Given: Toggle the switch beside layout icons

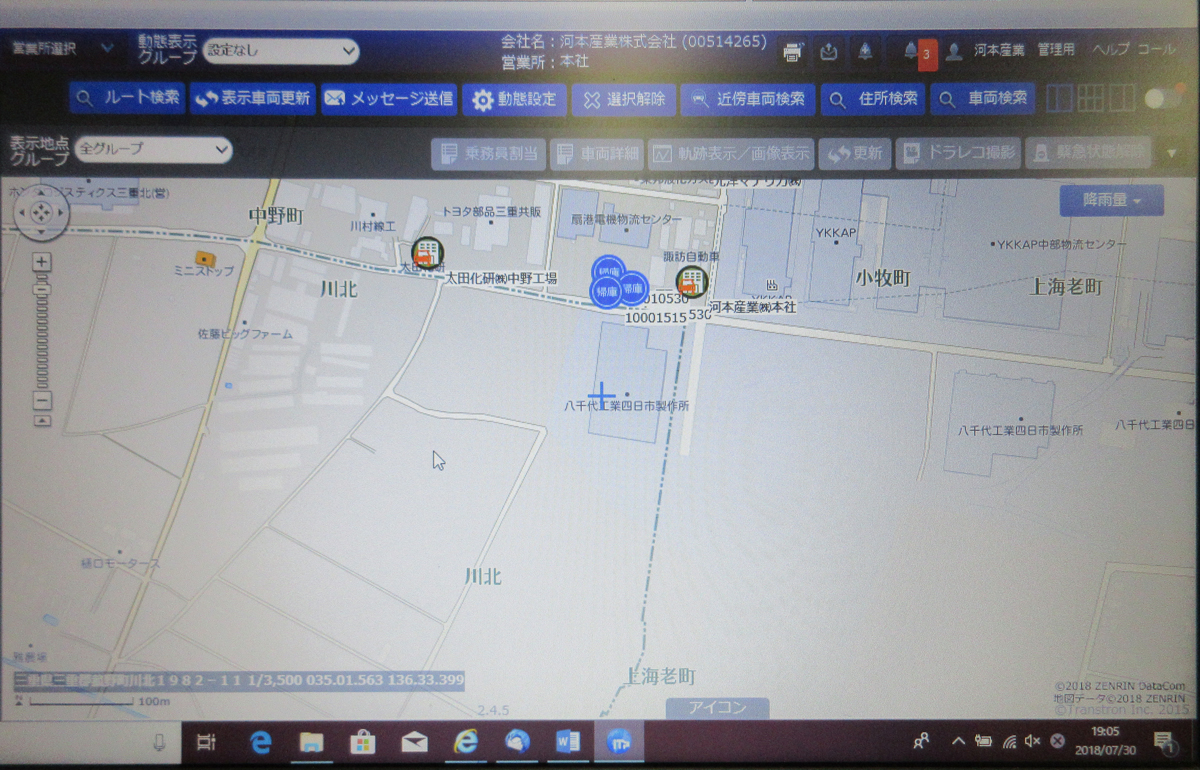Looking at the screenshot, I should pyautogui.click(x=1164, y=97).
